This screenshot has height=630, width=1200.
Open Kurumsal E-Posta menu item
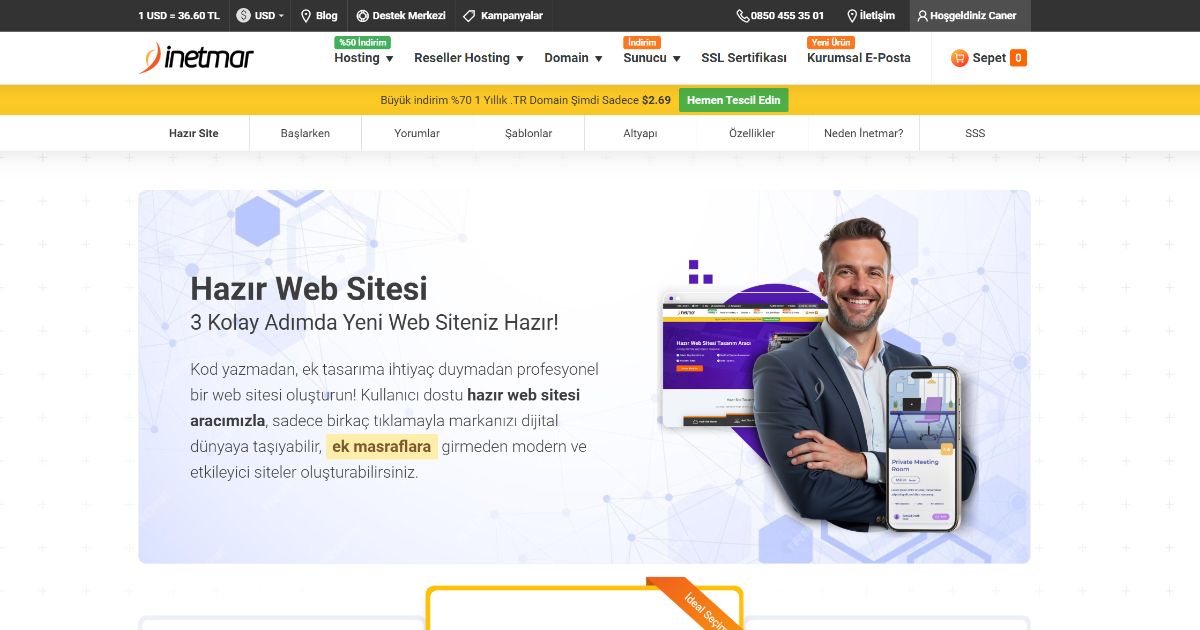tap(859, 58)
